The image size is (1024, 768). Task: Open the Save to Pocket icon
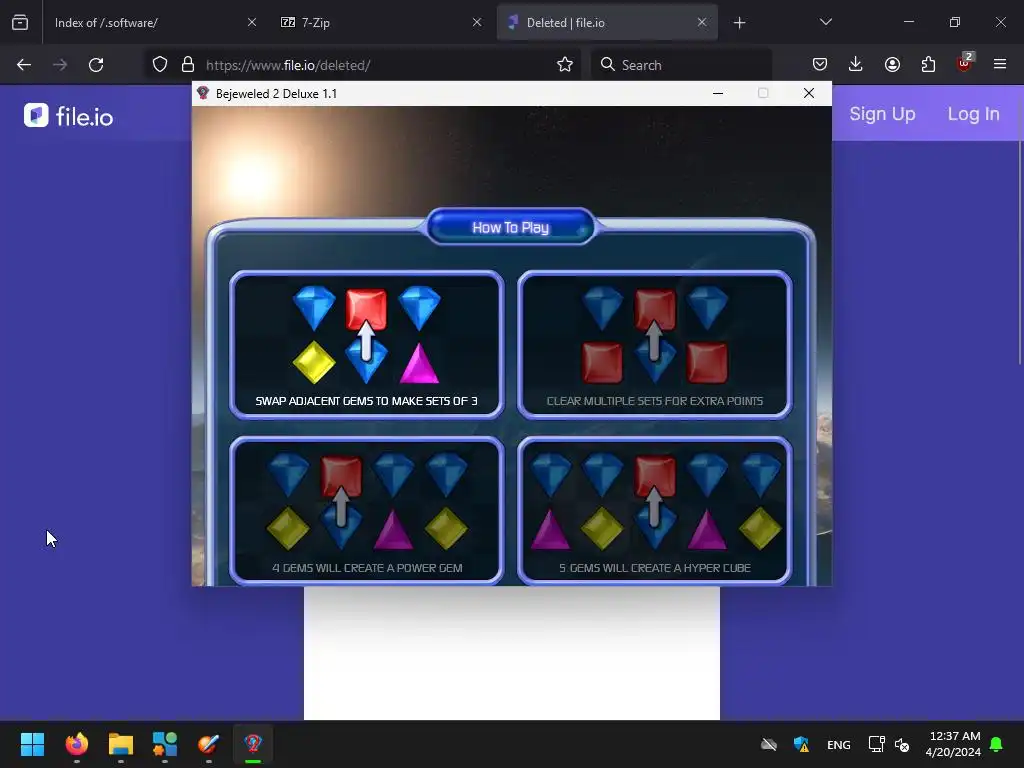[x=820, y=65]
